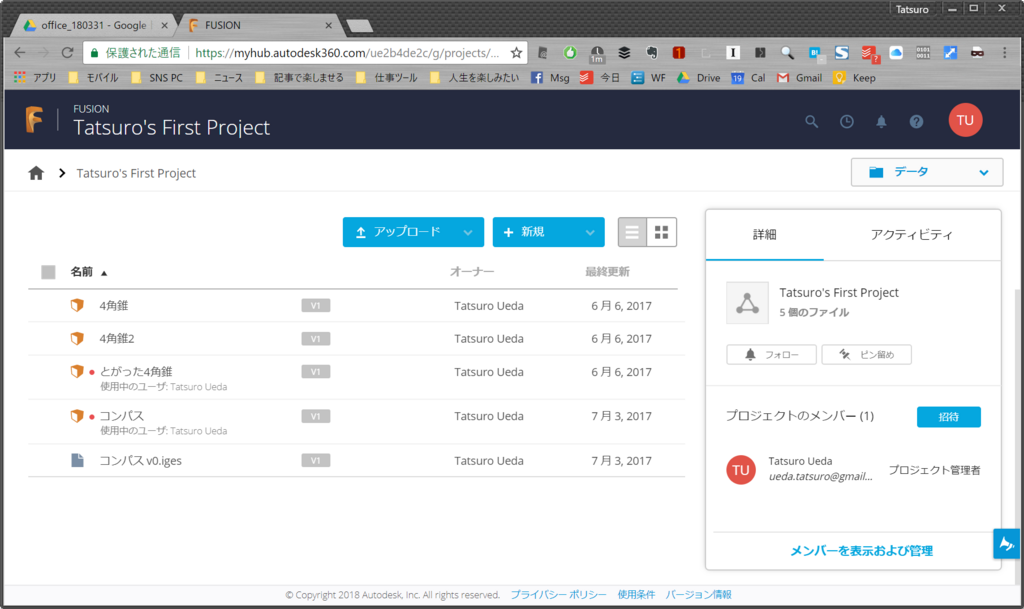Select the FUSION browser tab
1024x609 pixels.
[258, 25]
